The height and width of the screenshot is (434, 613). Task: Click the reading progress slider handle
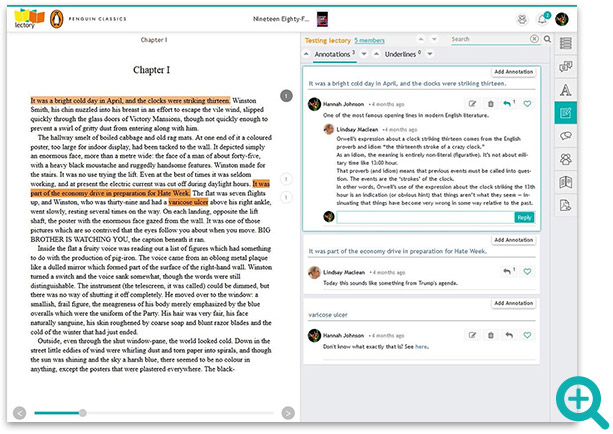82,413
